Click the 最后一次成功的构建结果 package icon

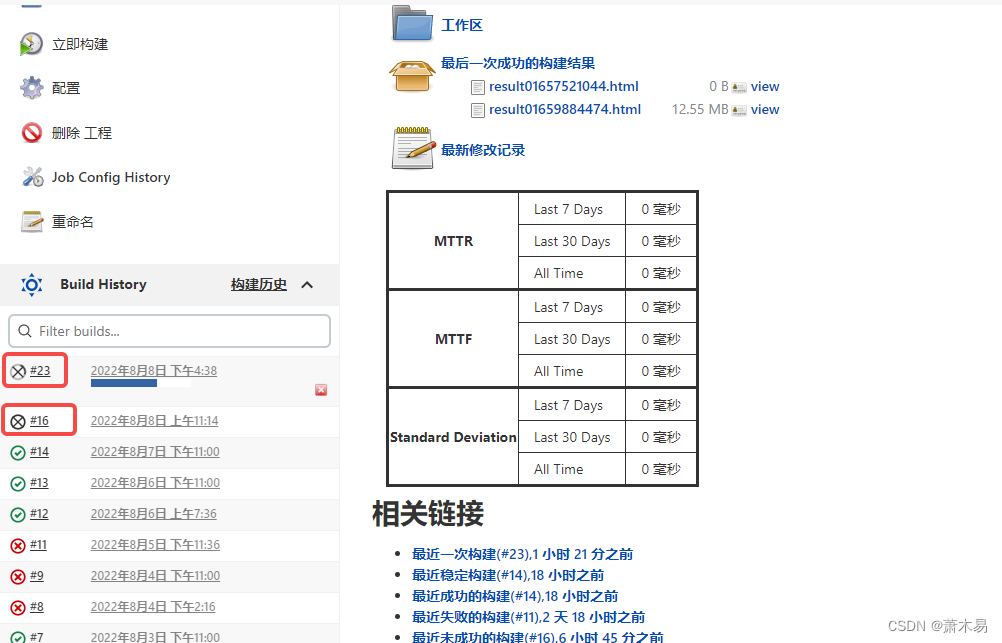412,75
